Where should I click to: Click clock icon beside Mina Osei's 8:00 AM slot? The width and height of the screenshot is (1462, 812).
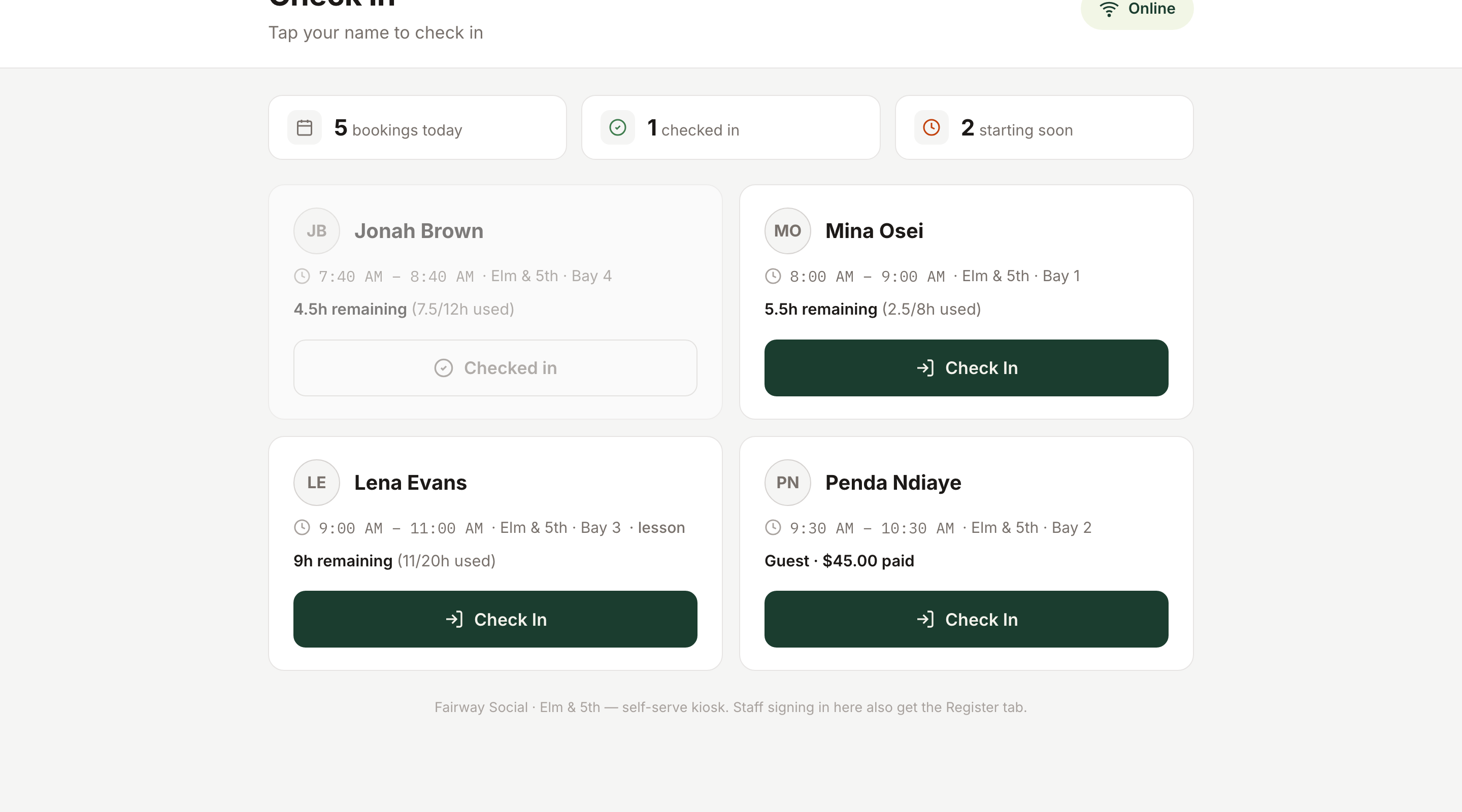773,277
